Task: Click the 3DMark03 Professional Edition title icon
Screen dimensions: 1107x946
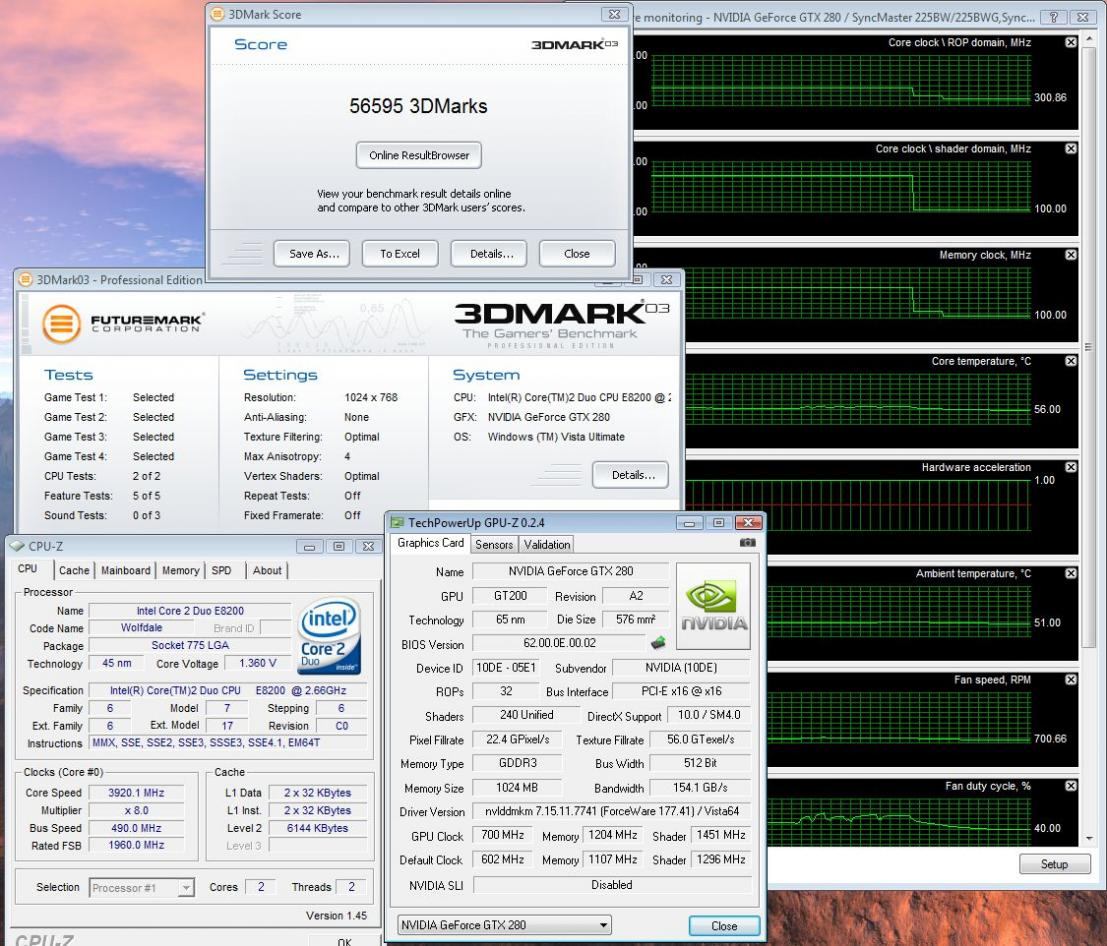Action: coord(25,280)
